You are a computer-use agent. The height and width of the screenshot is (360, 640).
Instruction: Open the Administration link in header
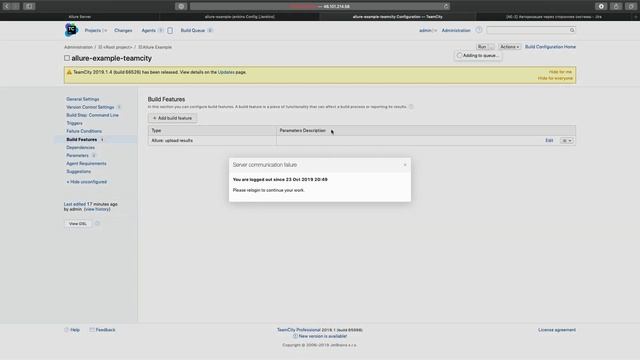pyautogui.click(x=456, y=31)
